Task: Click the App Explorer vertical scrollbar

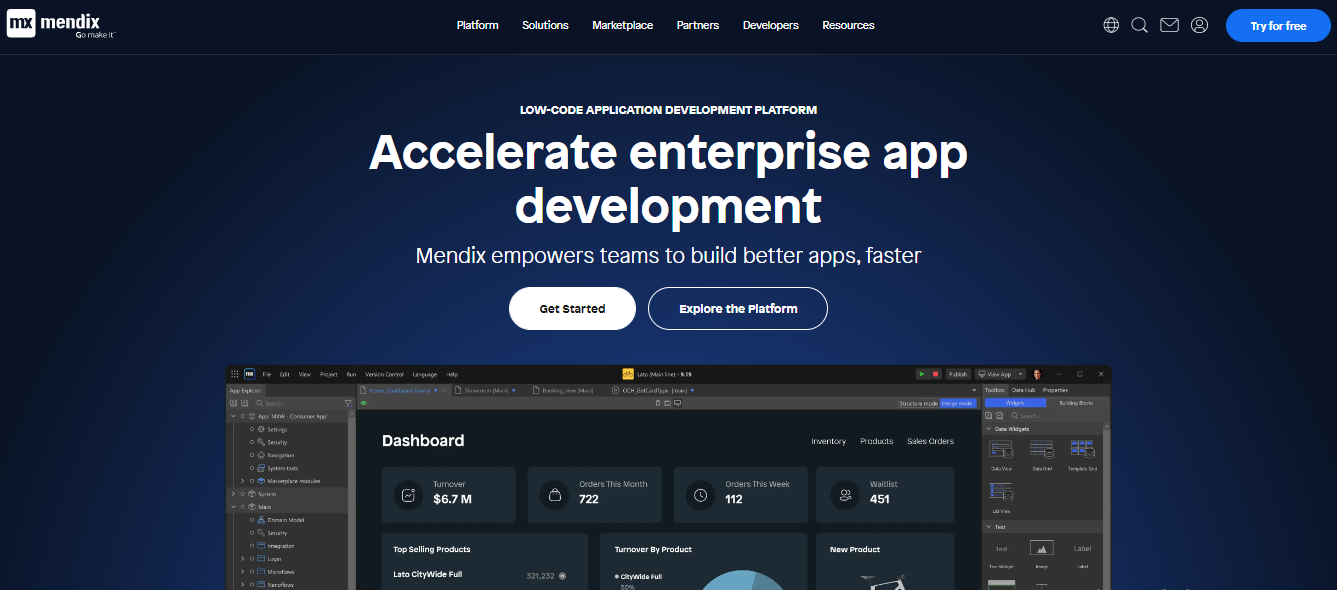Action: point(351,500)
